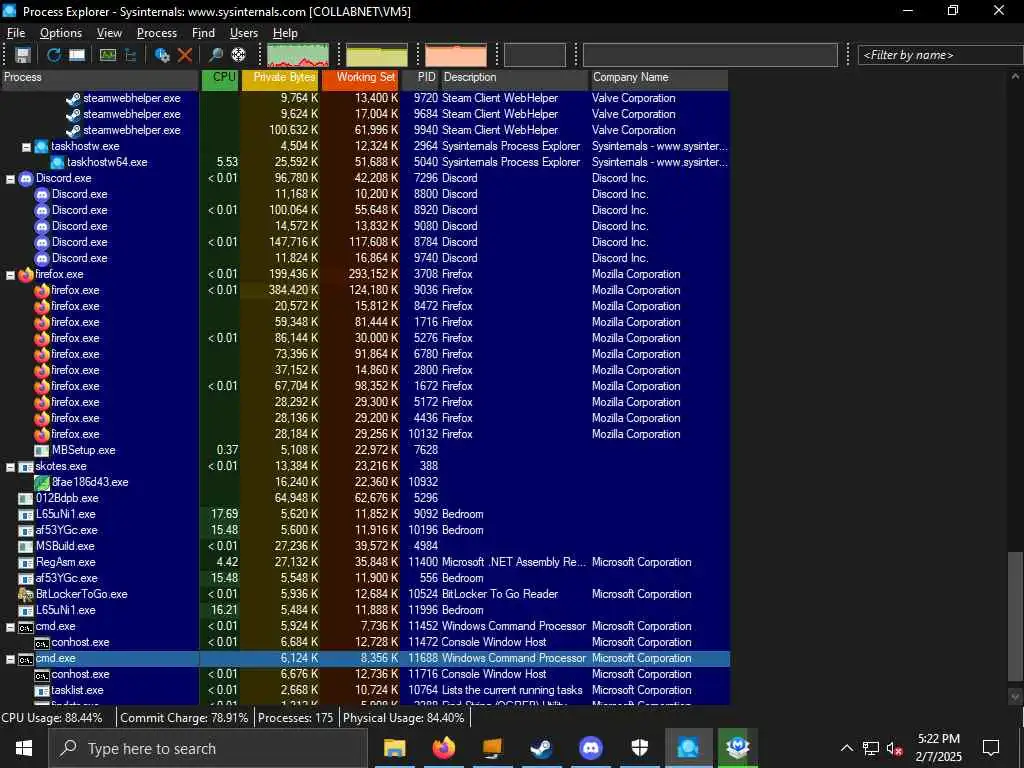The width and height of the screenshot is (1024, 768).
Task: Open process Properties gear icon
Action: point(162,56)
